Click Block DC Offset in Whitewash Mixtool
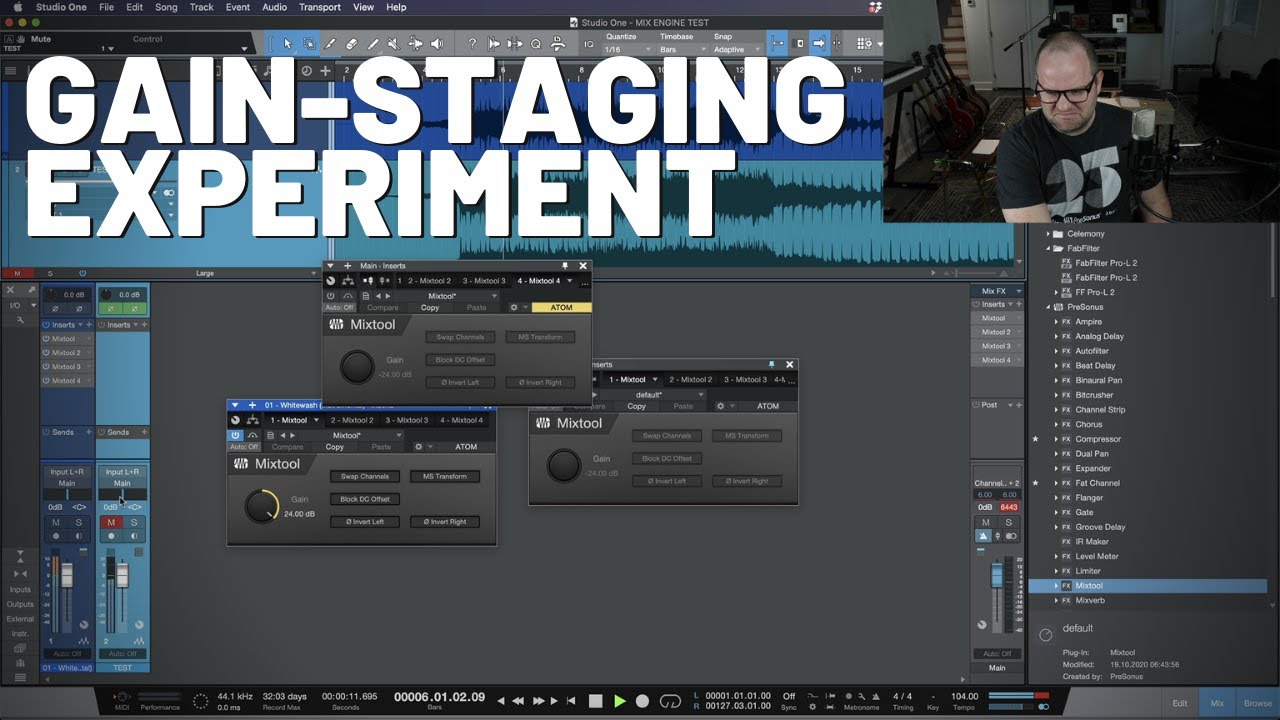Screen dimensions: 1280x720 coord(364,499)
